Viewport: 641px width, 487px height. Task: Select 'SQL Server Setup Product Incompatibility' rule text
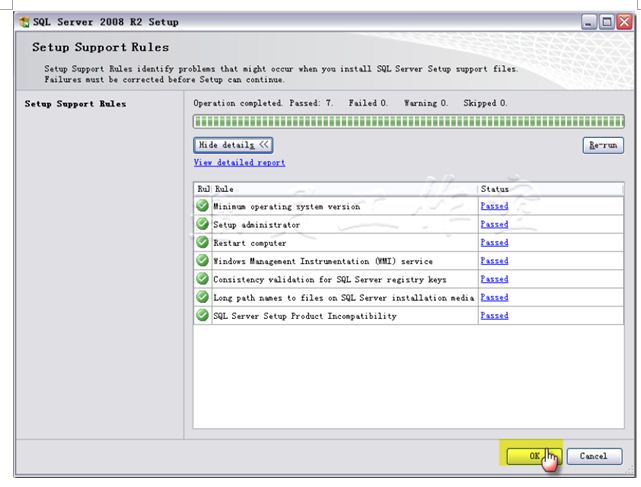point(305,316)
